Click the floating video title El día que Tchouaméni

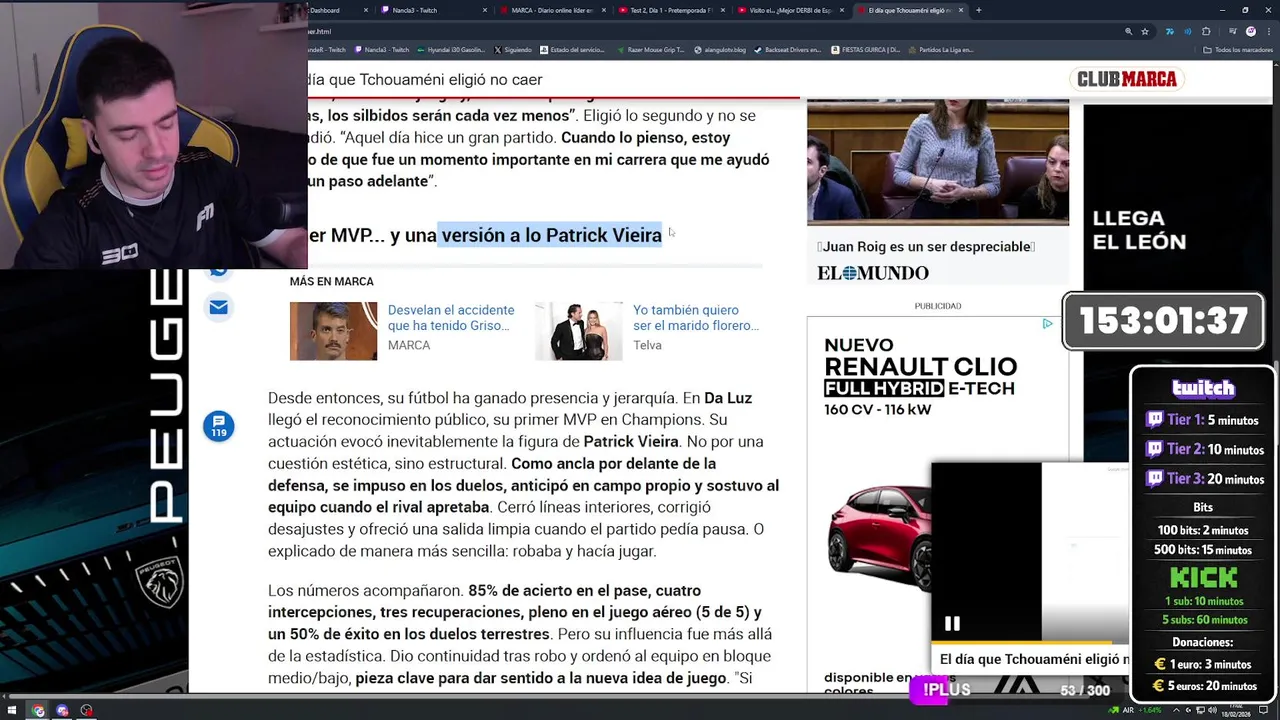[x=1034, y=659]
